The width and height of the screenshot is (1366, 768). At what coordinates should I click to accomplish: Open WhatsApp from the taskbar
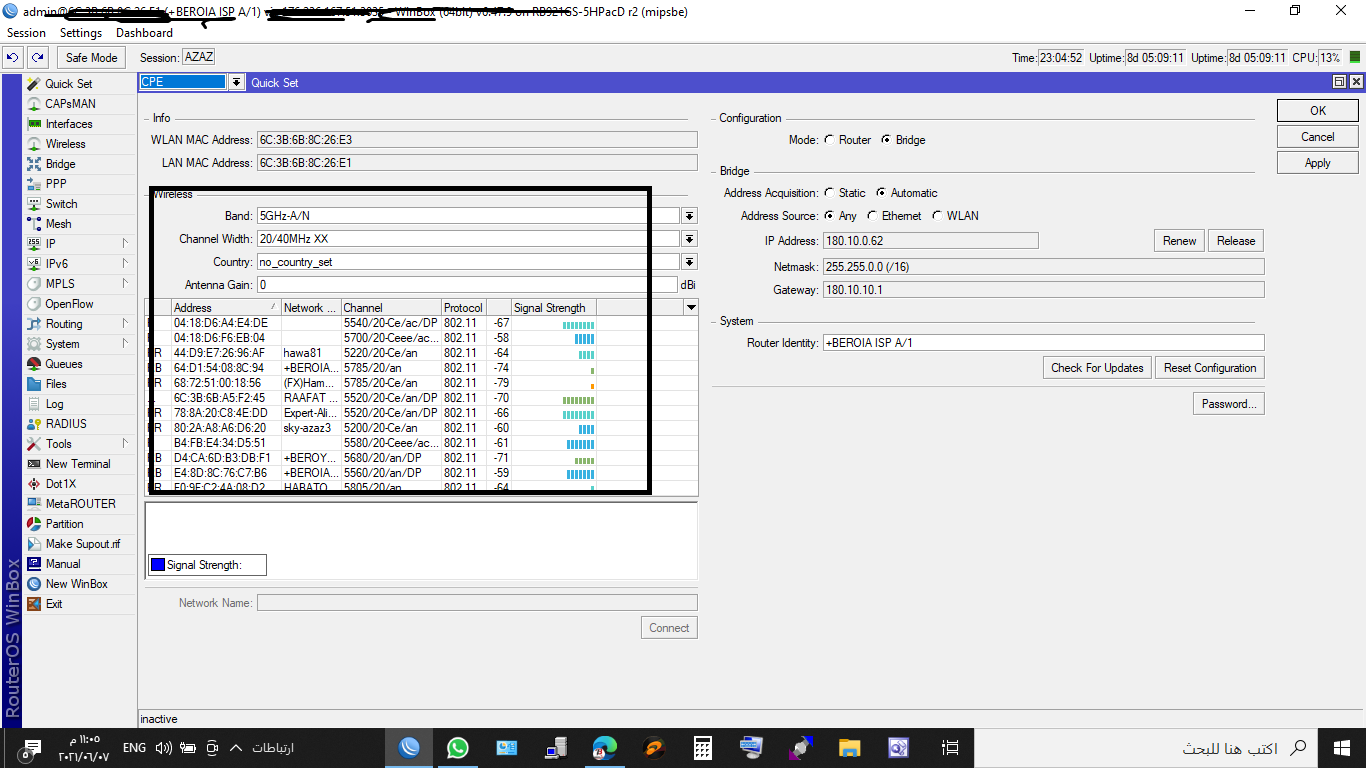click(x=457, y=747)
